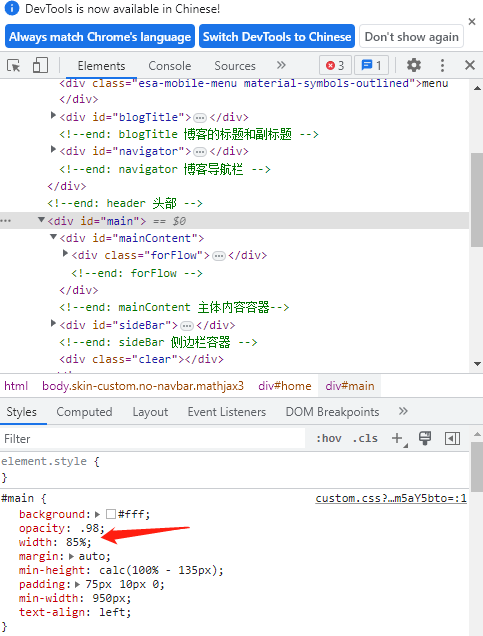Dismiss the language notification bar
The width and height of the screenshot is (483, 636).
pyautogui.click(x=472, y=21)
